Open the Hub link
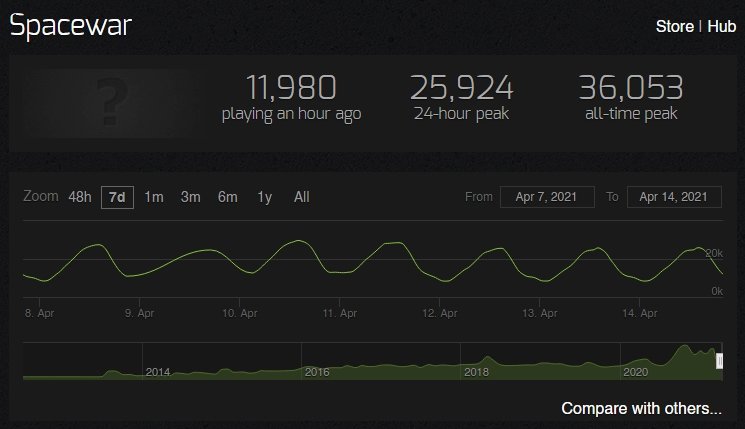Image resolution: width=745 pixels, height=429 pixels. (x=722, y=26)
